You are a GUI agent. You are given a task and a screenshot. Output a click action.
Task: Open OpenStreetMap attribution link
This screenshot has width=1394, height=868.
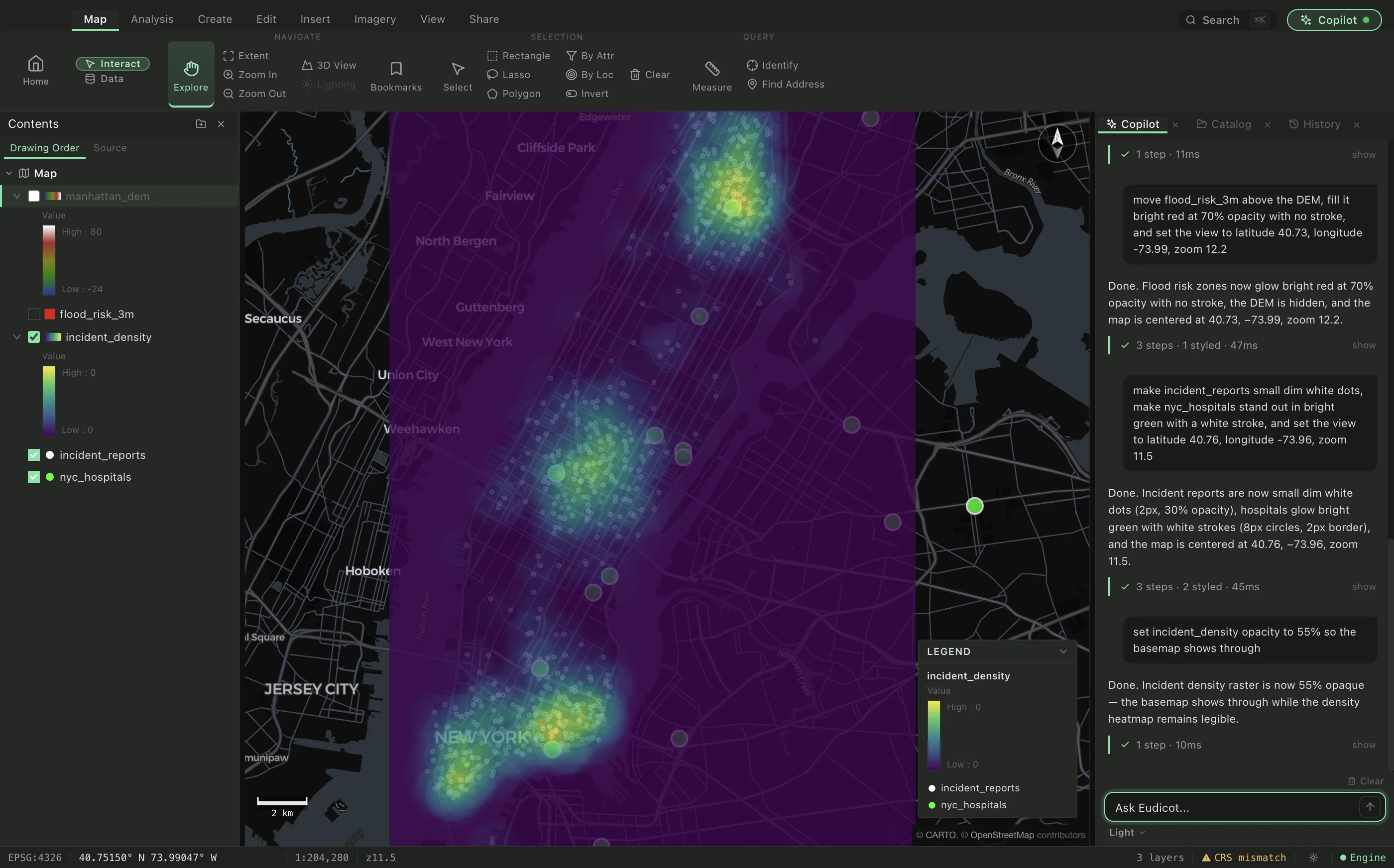point(1002,835)
